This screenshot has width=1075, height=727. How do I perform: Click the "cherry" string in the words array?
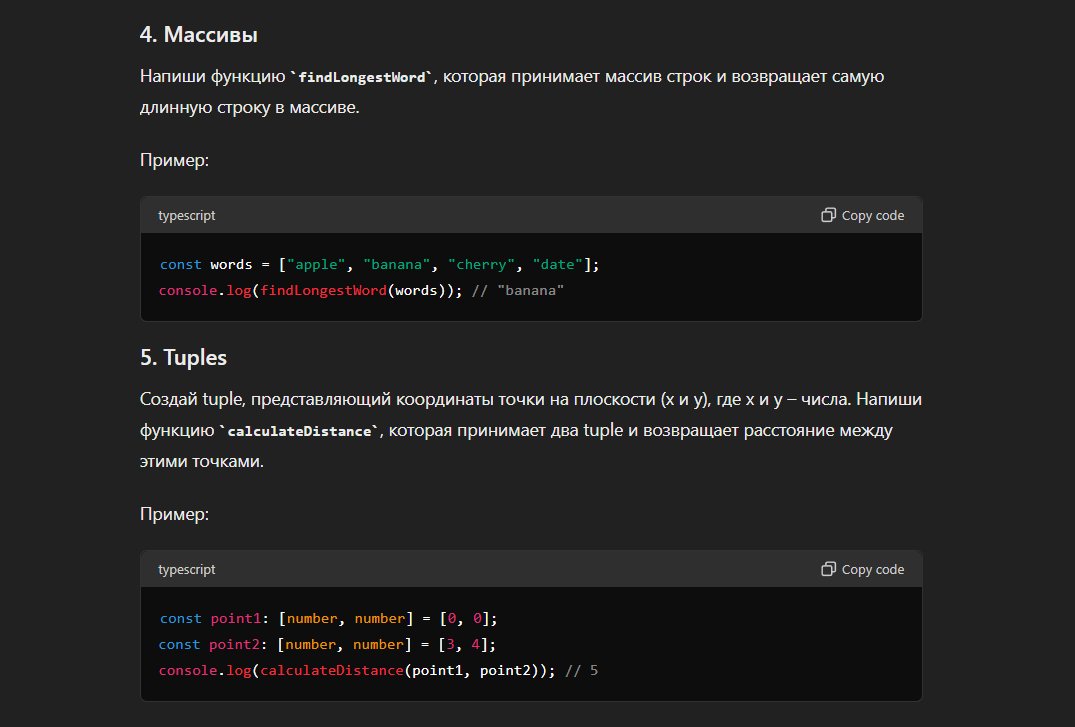point(482,265)
